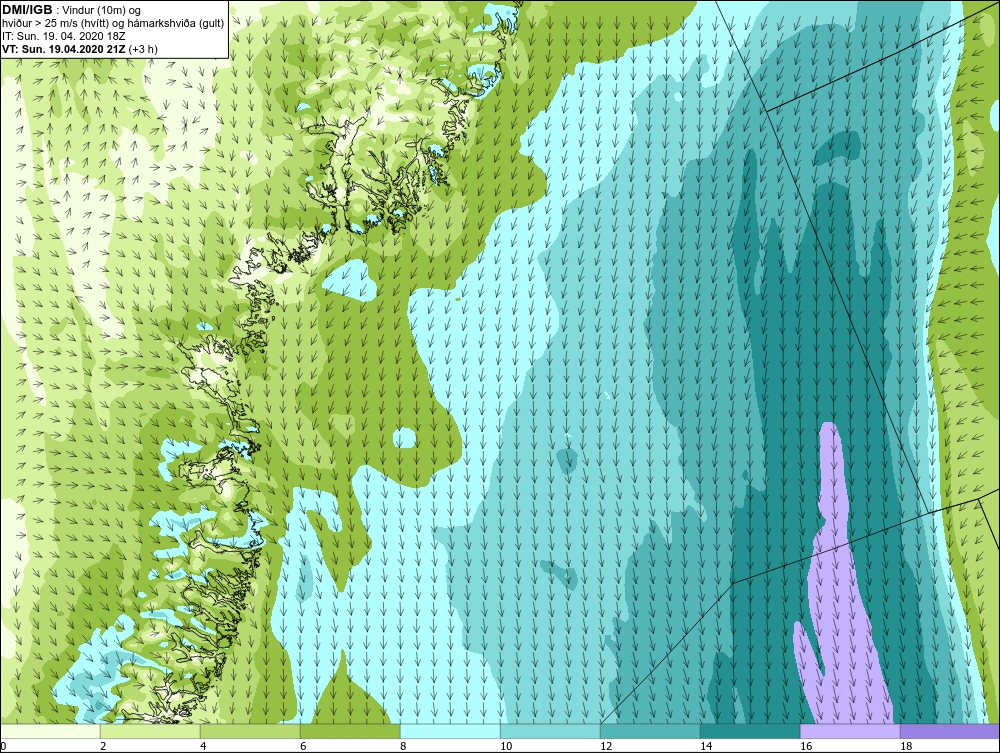Image resolution: width=1000 pixels, height=753 pixels.
Task: Click the 18+ m/s purple legend swatch
Action: [x=950, y=731]
